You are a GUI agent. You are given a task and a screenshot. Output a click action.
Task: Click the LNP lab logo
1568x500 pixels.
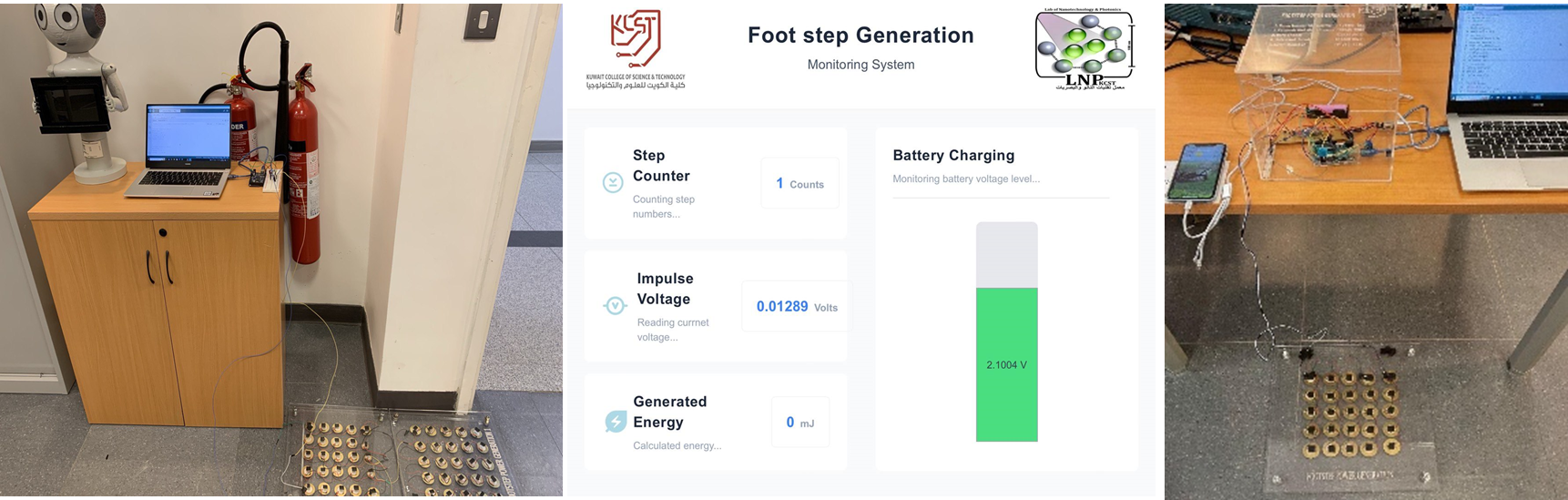coord(1084,49)
